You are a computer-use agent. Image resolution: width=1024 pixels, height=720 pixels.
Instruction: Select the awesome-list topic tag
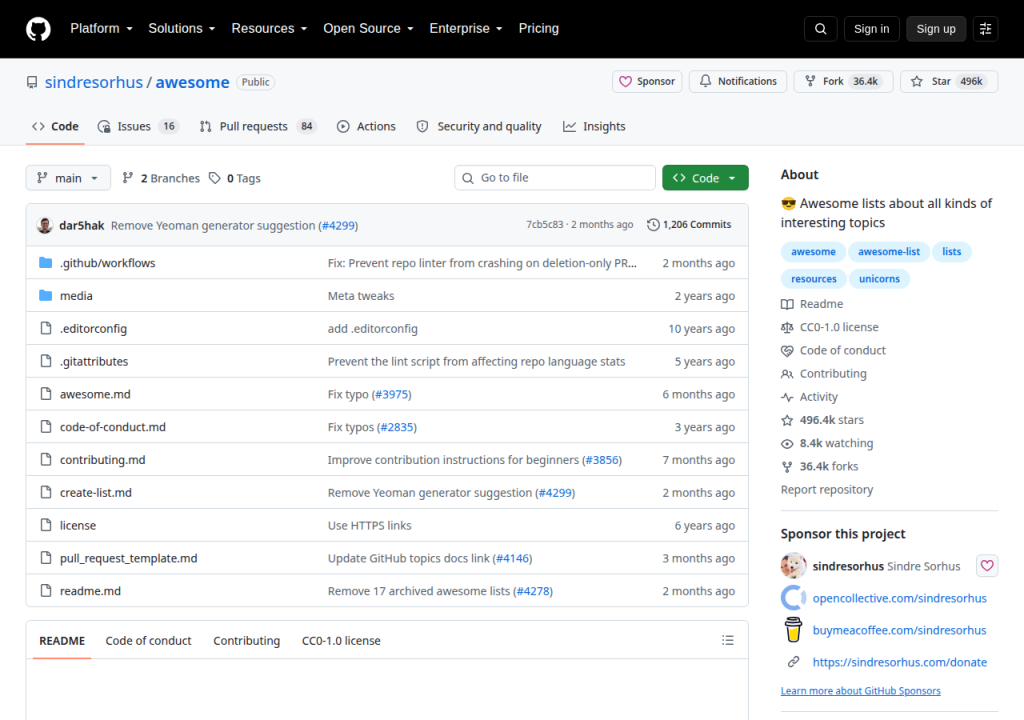coord(888,252)
